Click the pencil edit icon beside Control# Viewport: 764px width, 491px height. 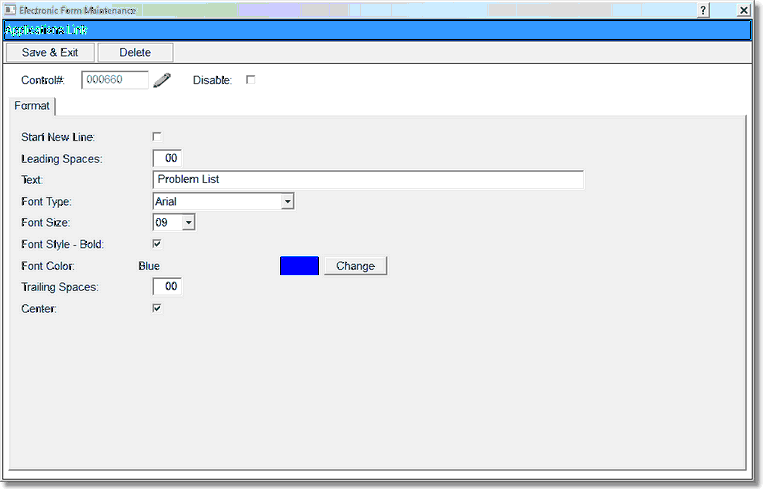point(162,80)
